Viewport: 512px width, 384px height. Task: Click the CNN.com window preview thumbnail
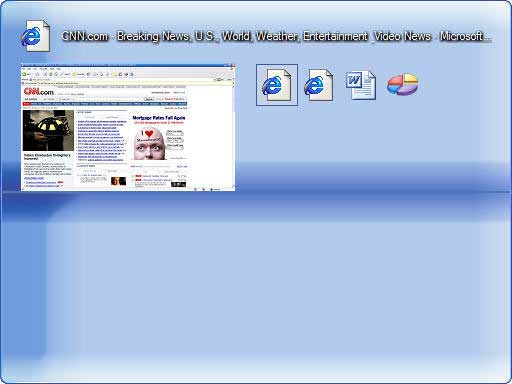(x=128, y=127)
